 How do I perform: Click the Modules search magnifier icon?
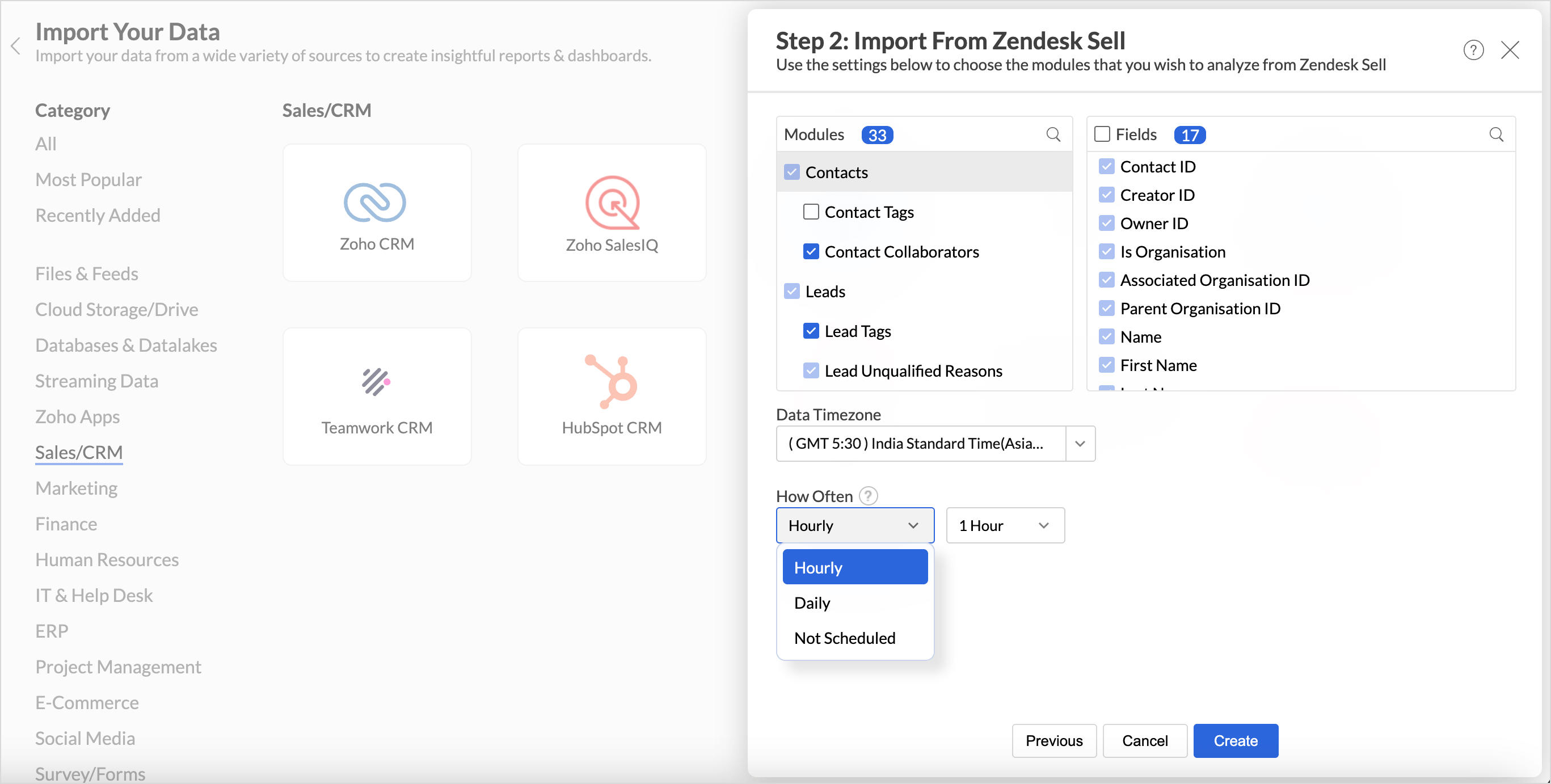click(1053, 134)
